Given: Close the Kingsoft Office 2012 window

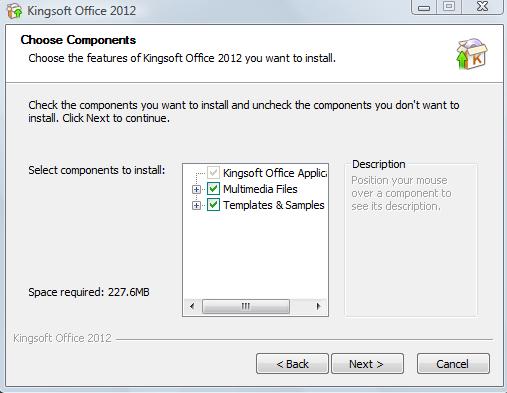Looking at the screenshot, I should (x=482, y=7).
